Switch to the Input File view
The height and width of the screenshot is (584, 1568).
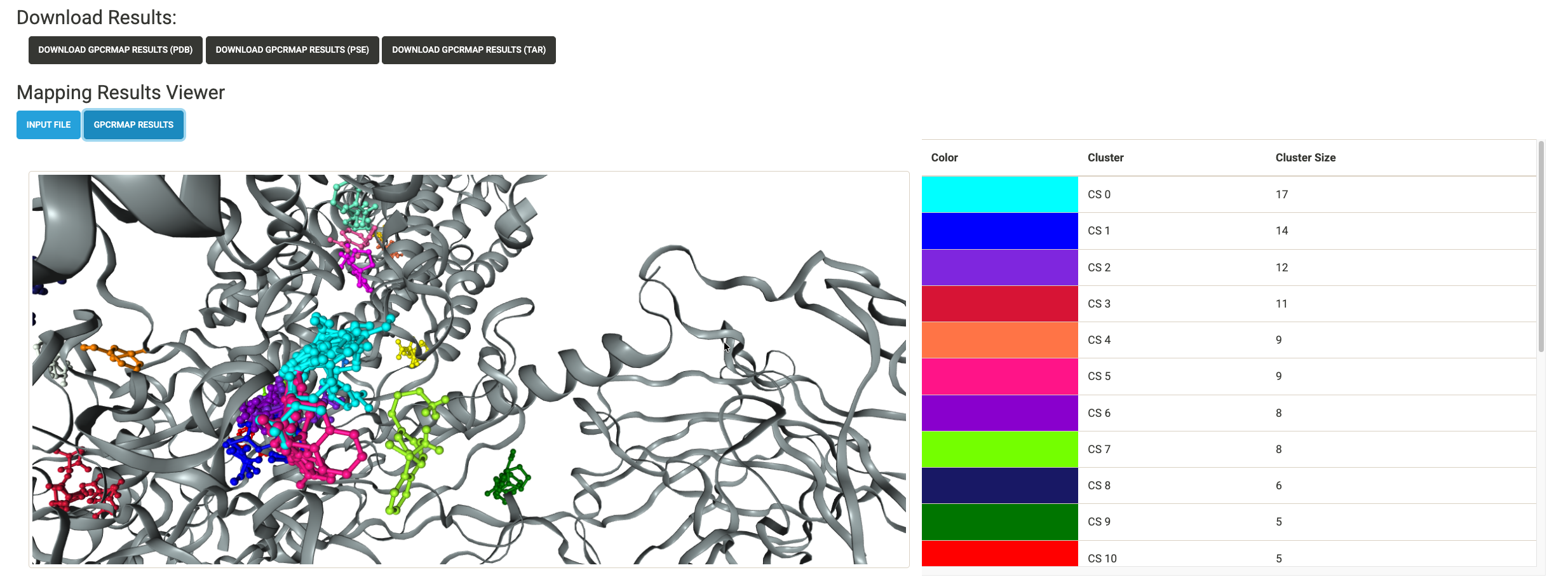click(x=48, y=125)
